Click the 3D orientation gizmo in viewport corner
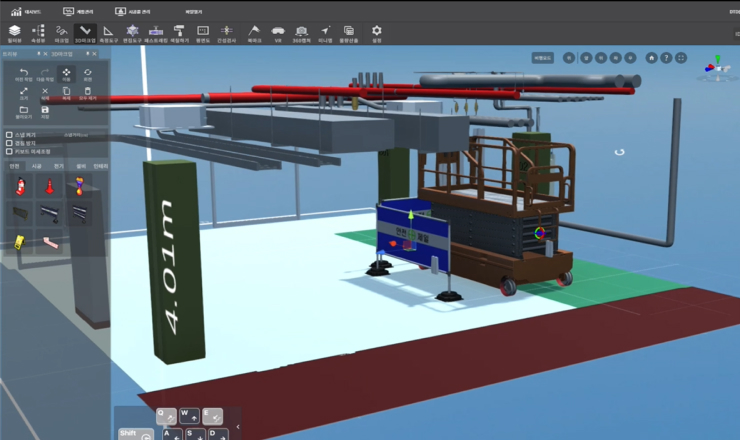740x440 pixels. [x=716, y=68]
